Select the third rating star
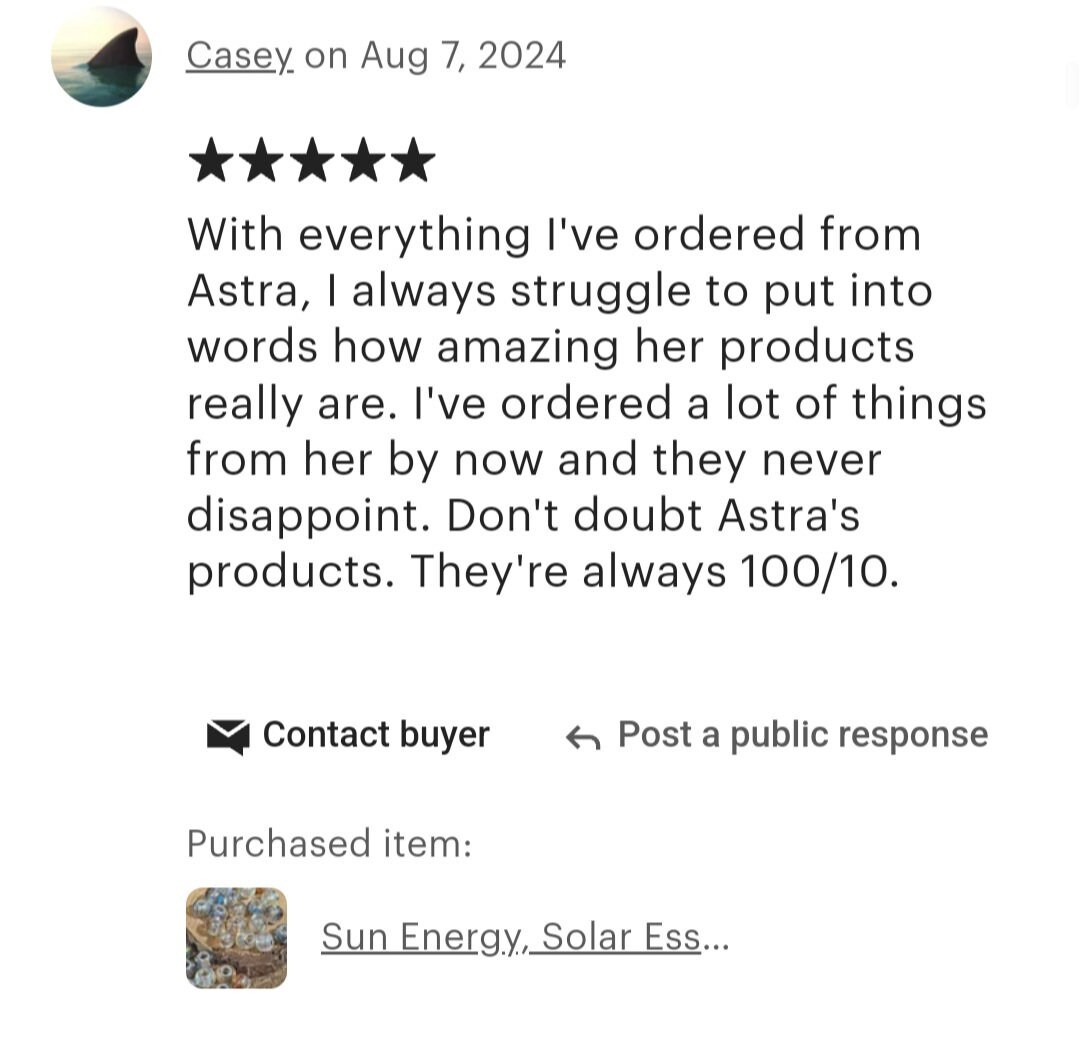The image size is (1080, 1064). (312, 160)
